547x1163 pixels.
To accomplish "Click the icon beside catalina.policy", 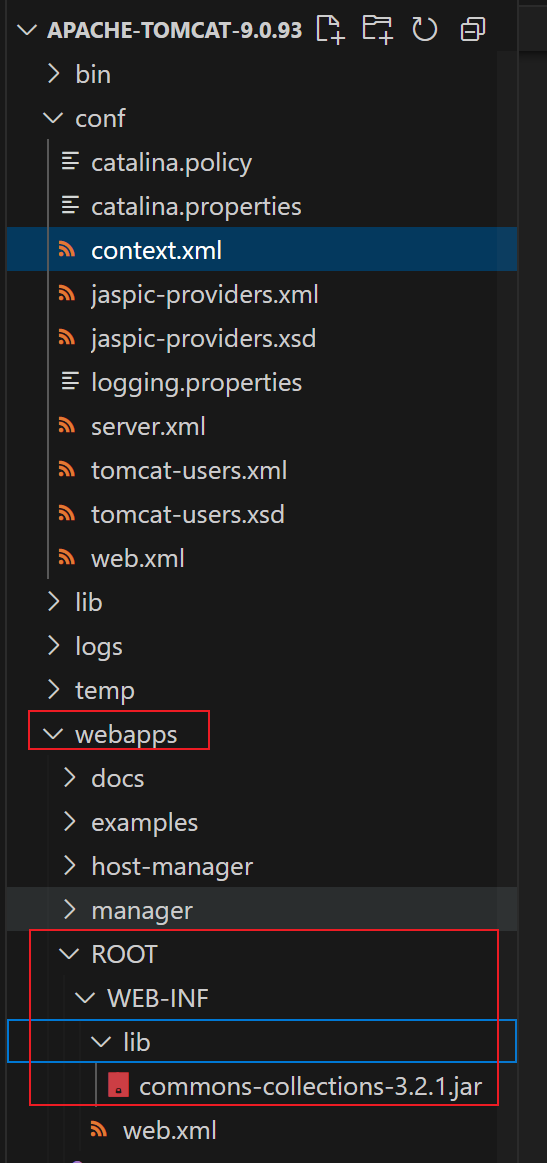I will coord(71,162).
